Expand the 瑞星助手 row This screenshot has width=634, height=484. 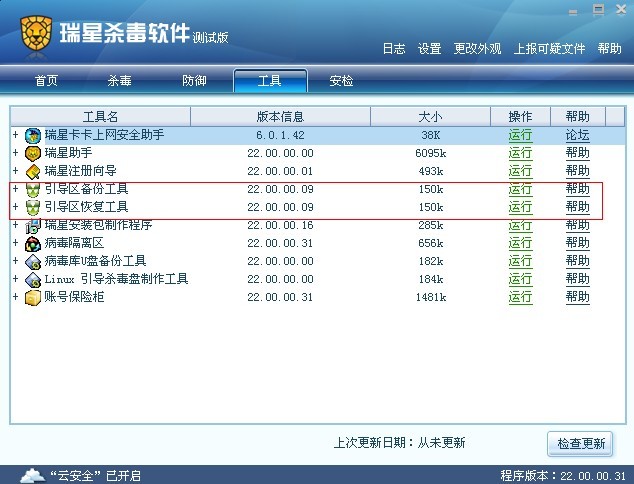(x=15, y=152)
